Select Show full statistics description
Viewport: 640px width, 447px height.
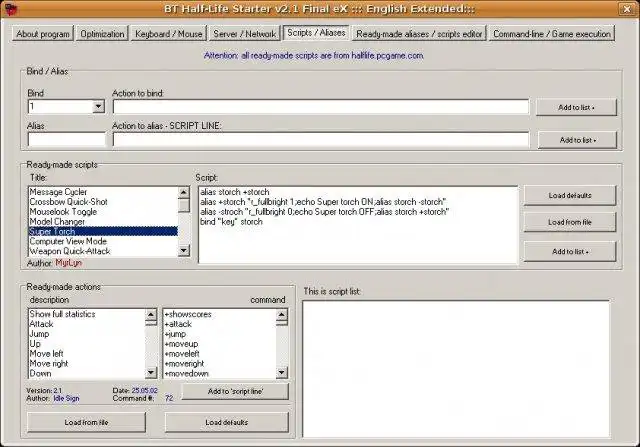(x=87, y=314)
